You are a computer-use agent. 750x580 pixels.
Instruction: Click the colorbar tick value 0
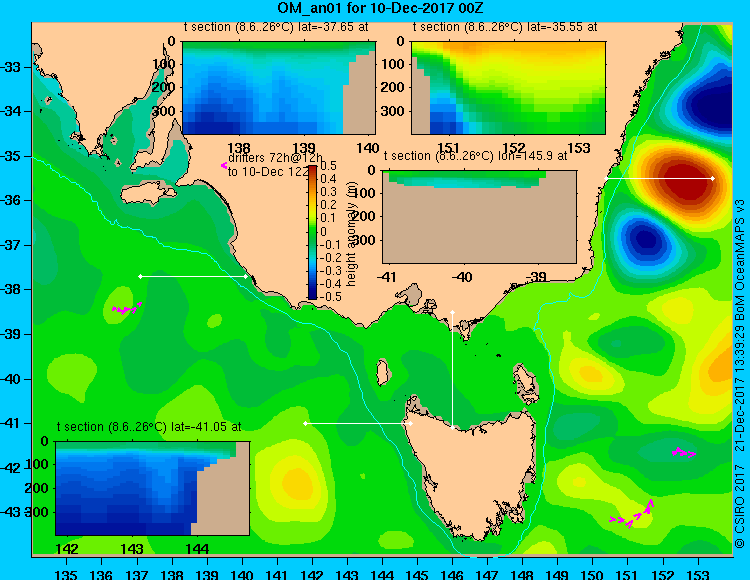coord(323,231)
